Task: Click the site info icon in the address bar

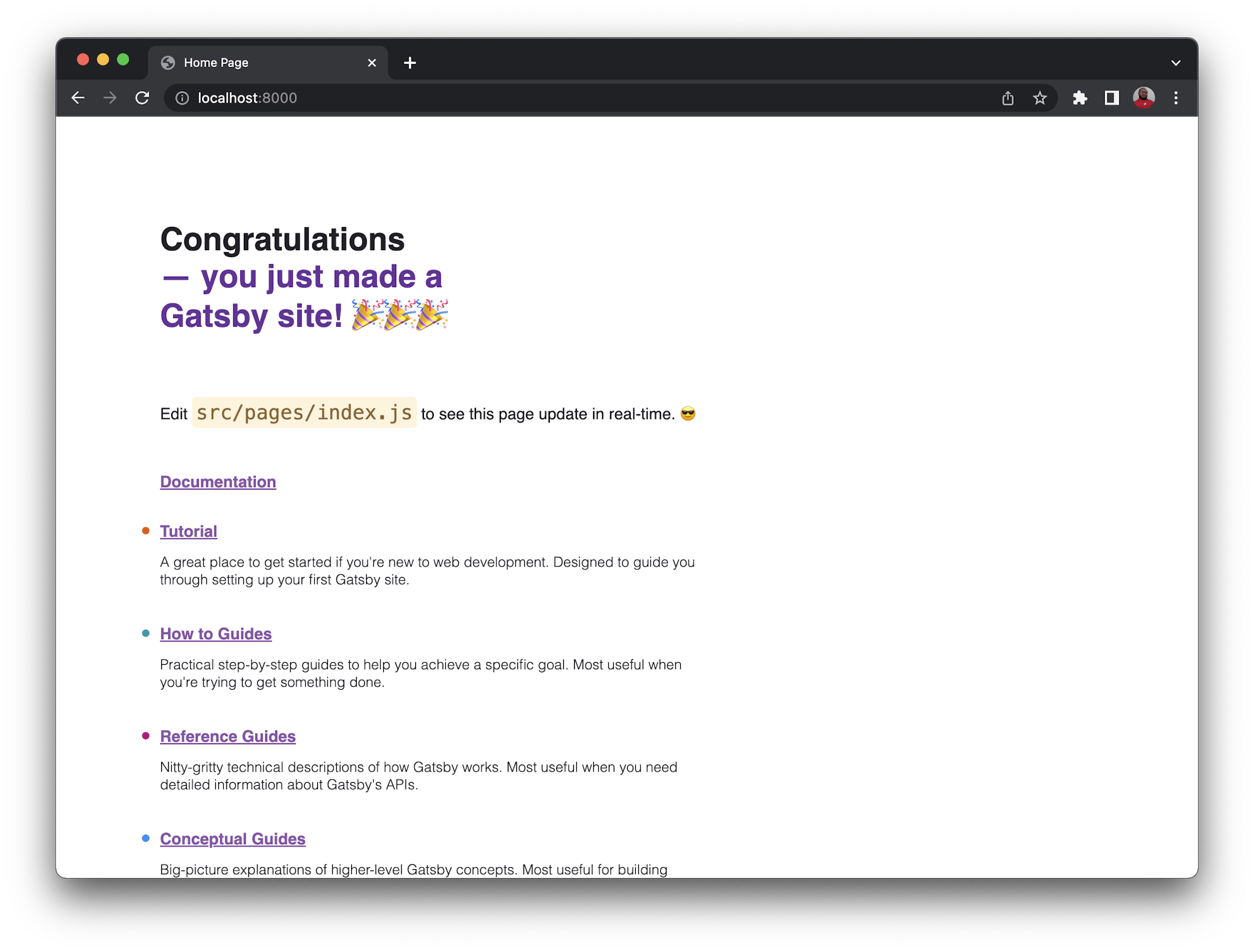Action: pyautogui.click(x=182, y=98)
